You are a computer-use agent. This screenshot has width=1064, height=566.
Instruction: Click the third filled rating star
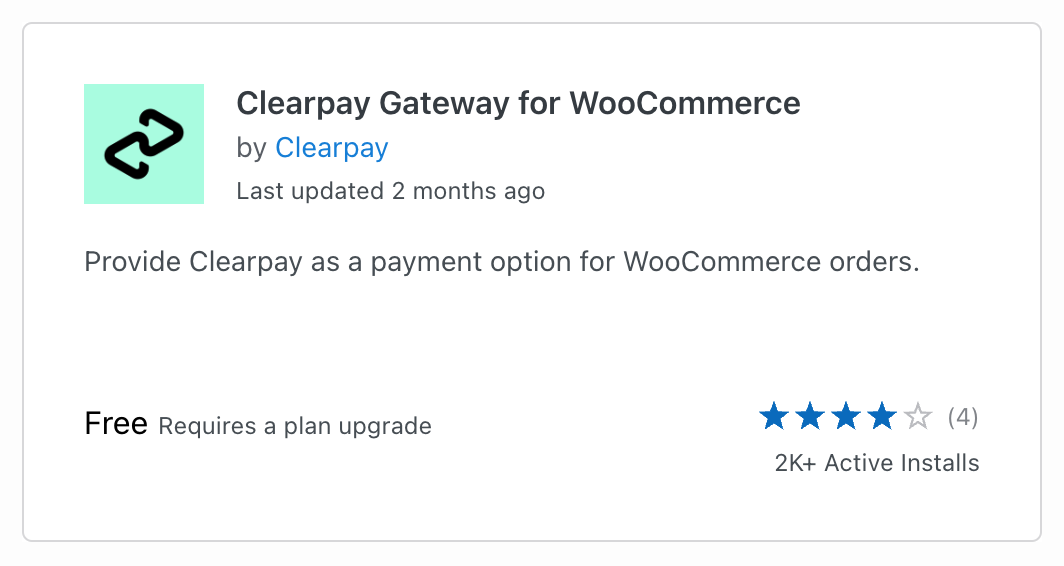(846, 416)
